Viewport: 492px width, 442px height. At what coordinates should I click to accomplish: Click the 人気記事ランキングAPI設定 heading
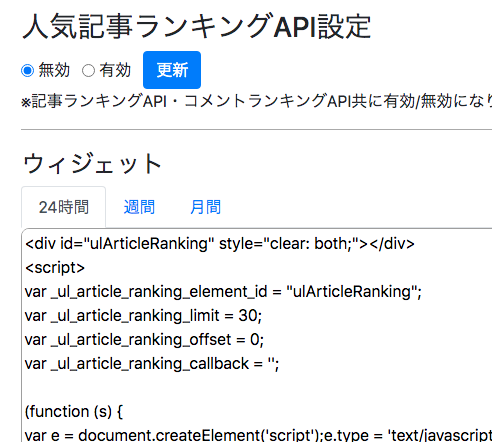pos(197,26)
